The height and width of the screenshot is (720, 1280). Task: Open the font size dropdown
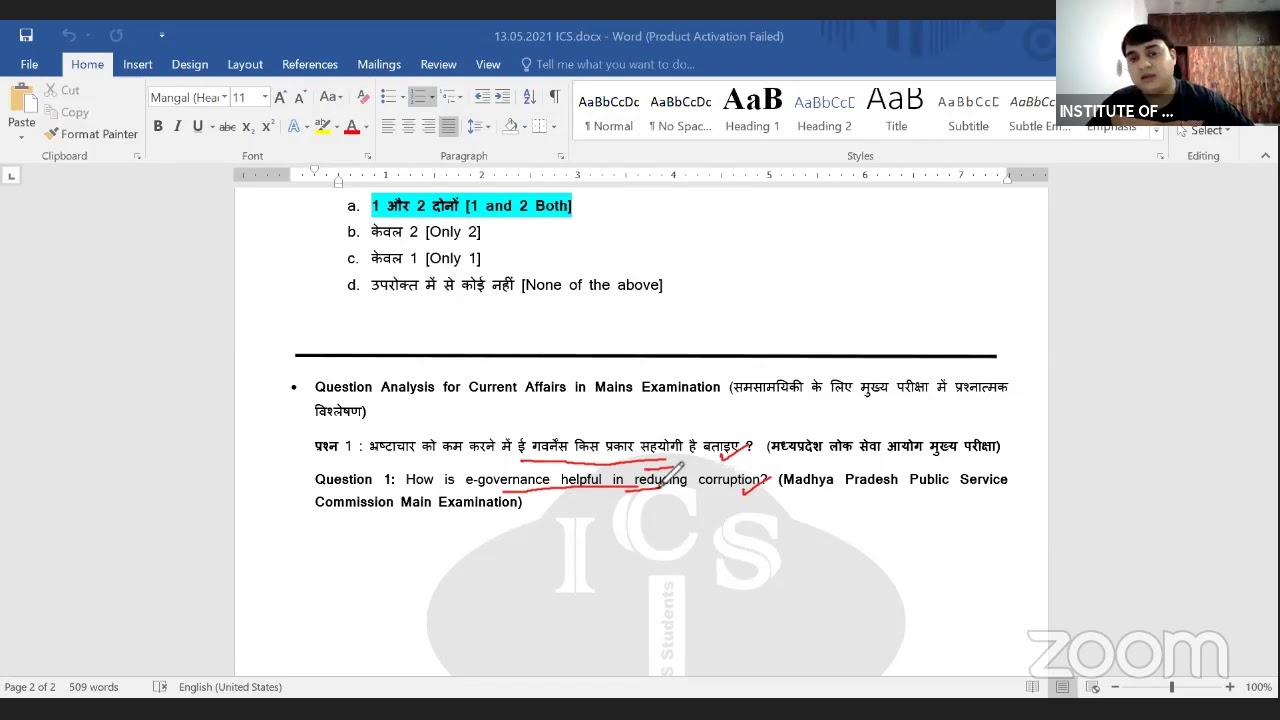point(264,97)
